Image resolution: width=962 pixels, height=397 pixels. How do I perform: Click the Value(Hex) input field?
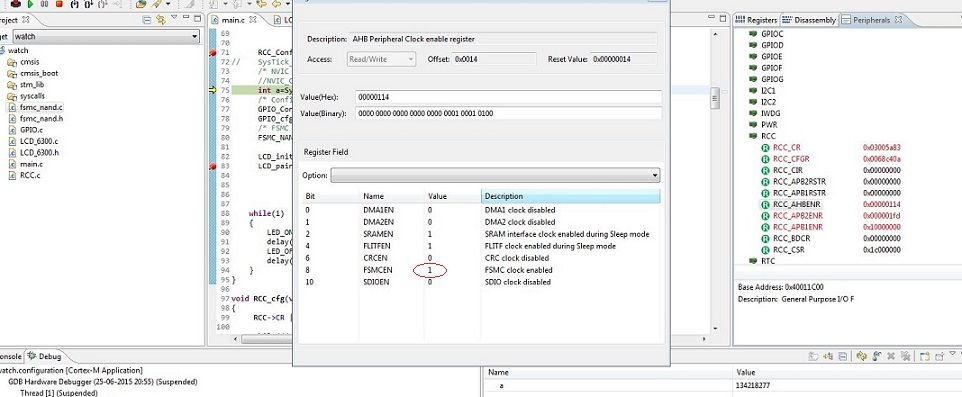click(x=508, y=97)
